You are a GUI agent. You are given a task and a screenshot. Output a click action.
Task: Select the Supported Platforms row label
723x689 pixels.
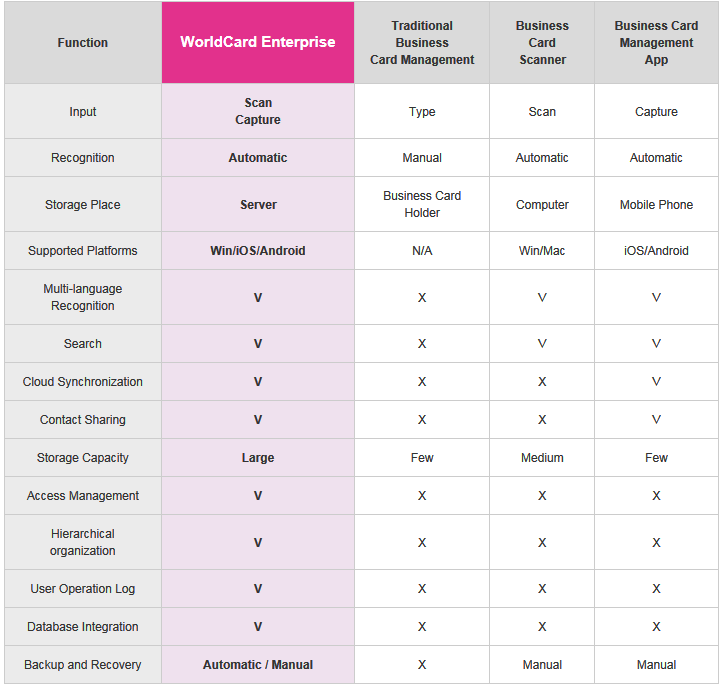tap(83, 251)
